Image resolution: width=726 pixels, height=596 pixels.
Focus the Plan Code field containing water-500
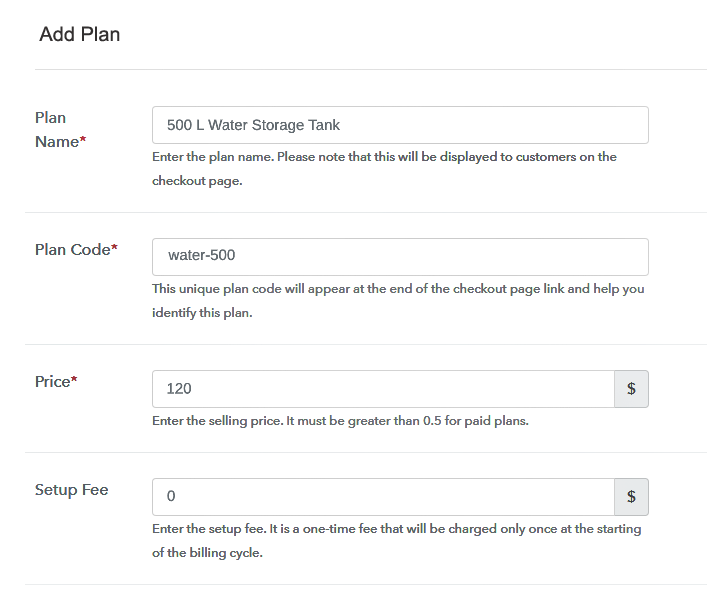pyautogui.click(x=400, y=256)
